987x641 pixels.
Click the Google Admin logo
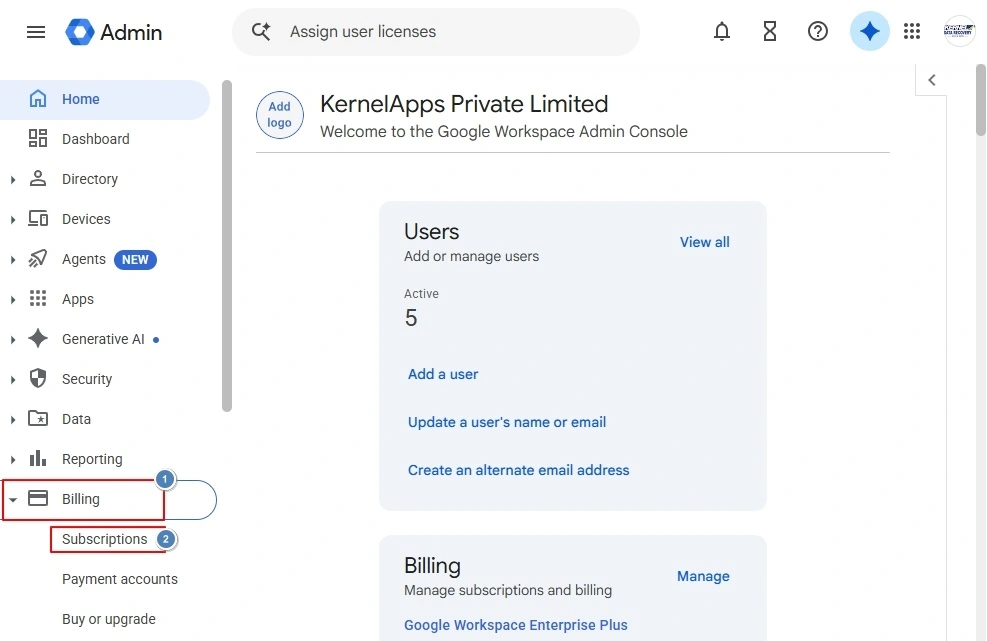click(x=113, y=32)
